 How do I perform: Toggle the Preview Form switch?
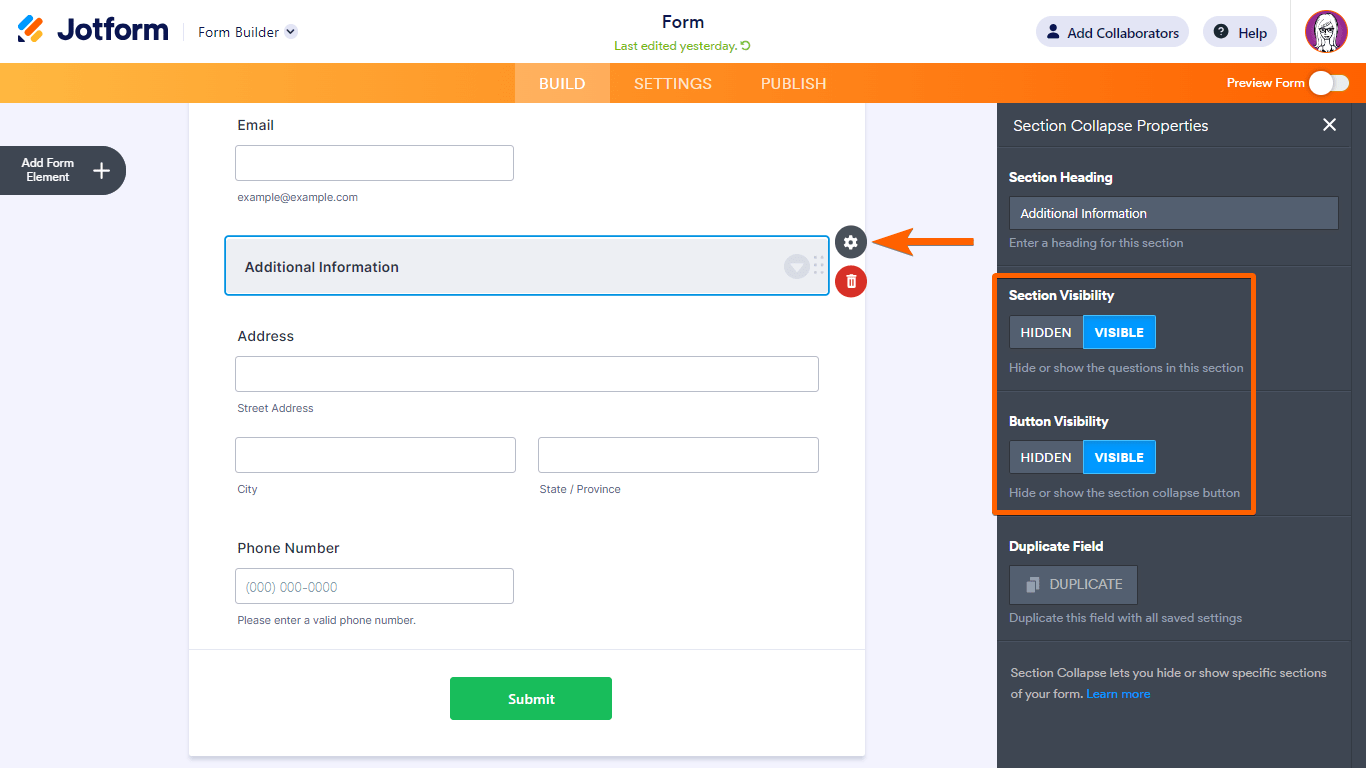coord(1329,83)
